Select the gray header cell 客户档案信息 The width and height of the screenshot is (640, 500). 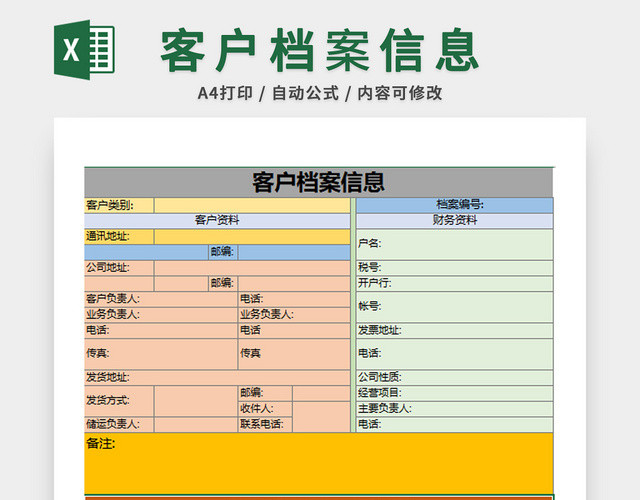(319, 182)
